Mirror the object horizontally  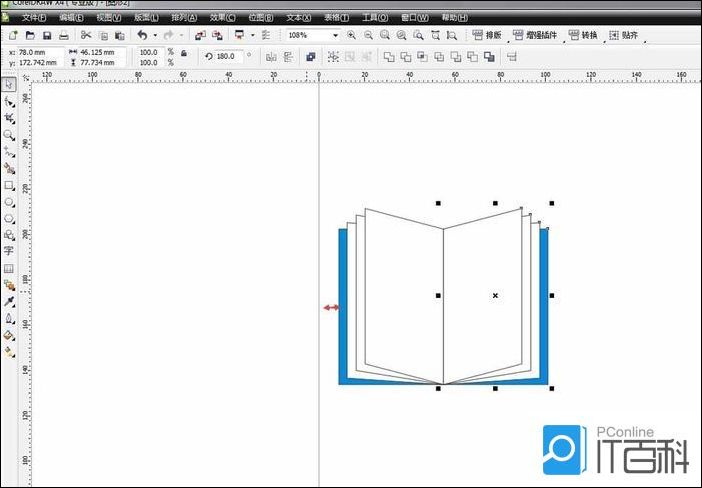(x=271, y=57)
